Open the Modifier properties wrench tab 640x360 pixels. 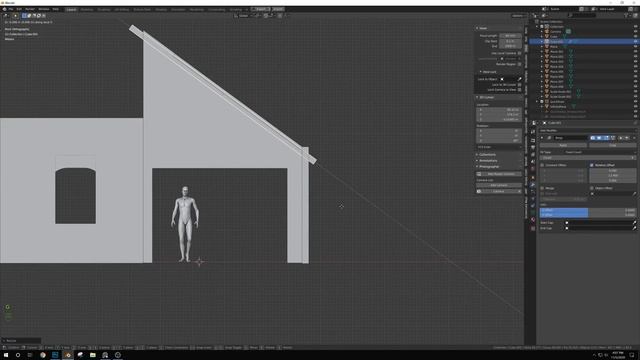coord(533,184)
